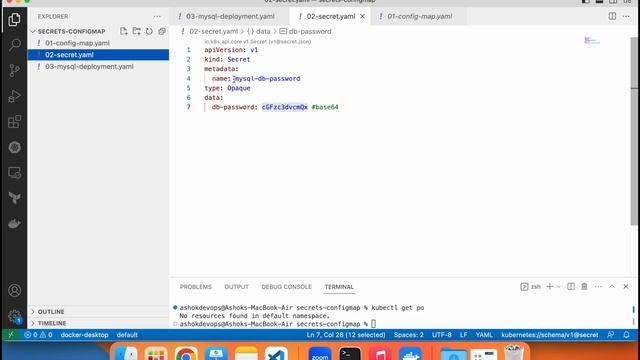The height and width of the screenshot is (360, 640).
Task: Open Zoom from the Dock
Action: (320, 353)
